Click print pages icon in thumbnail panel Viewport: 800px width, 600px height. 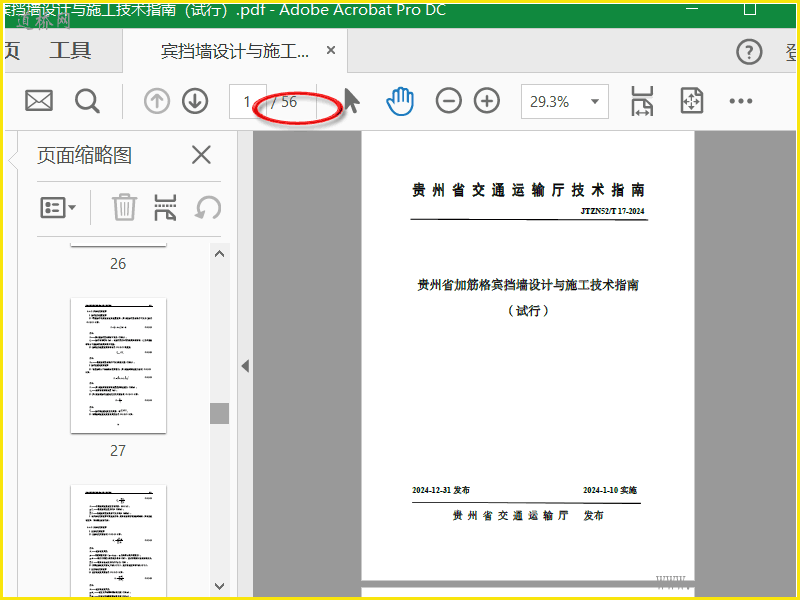point(165,207)
